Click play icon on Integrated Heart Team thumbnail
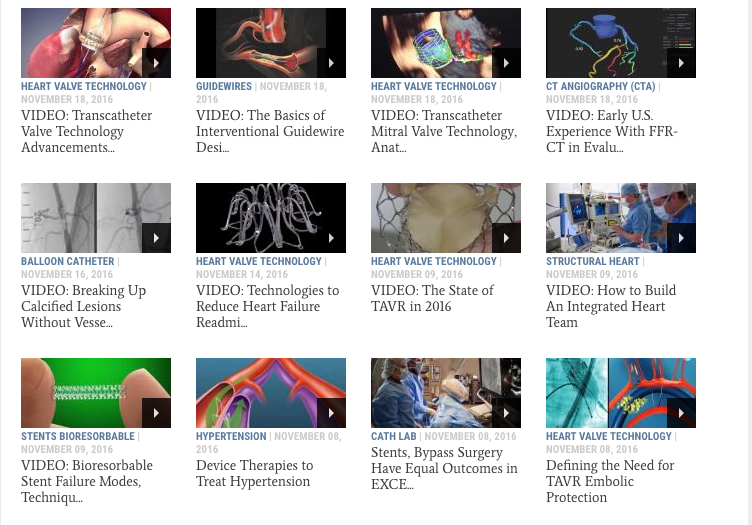 coord(682,238)
